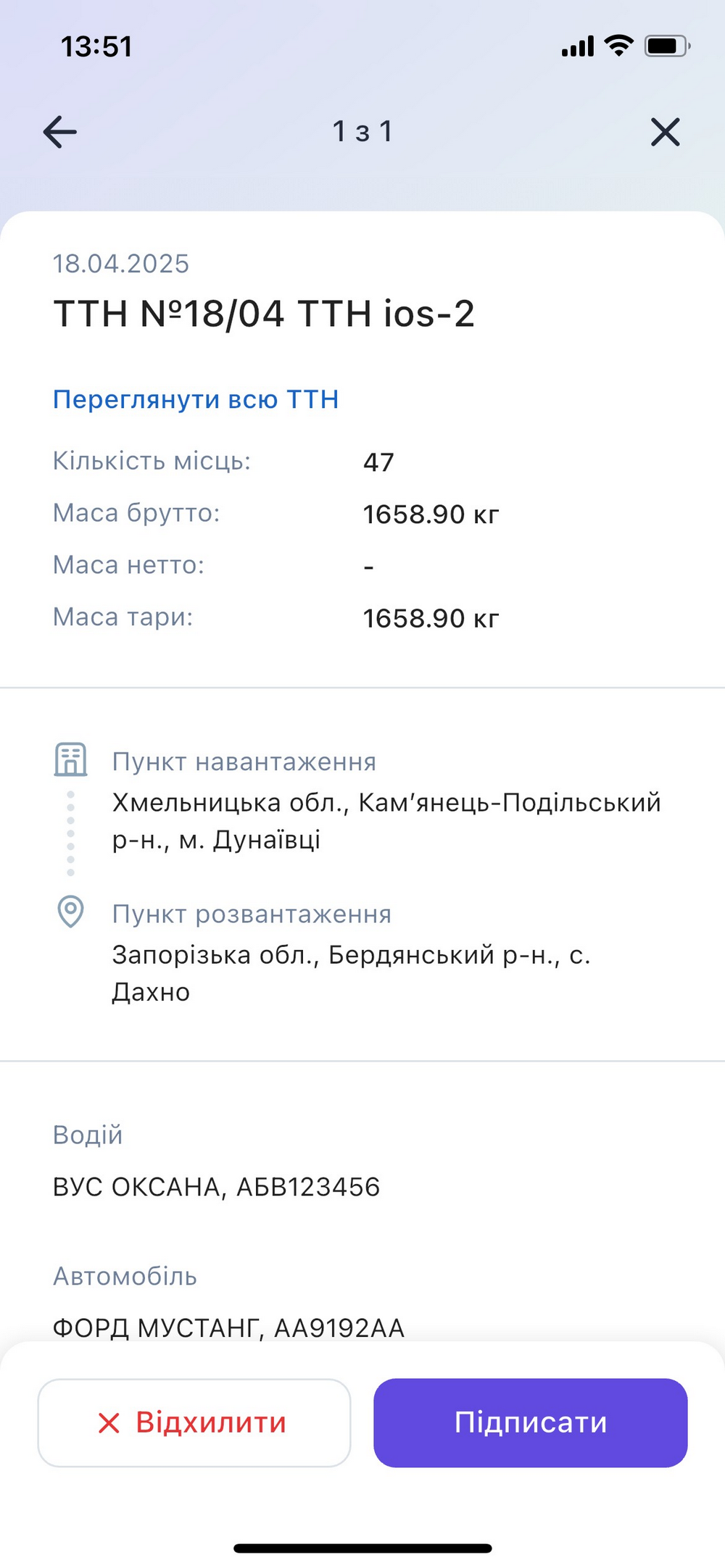Tap the loading point building icon
The image size is (725, 1568).
pyautogui.click(x=70, y=759)
